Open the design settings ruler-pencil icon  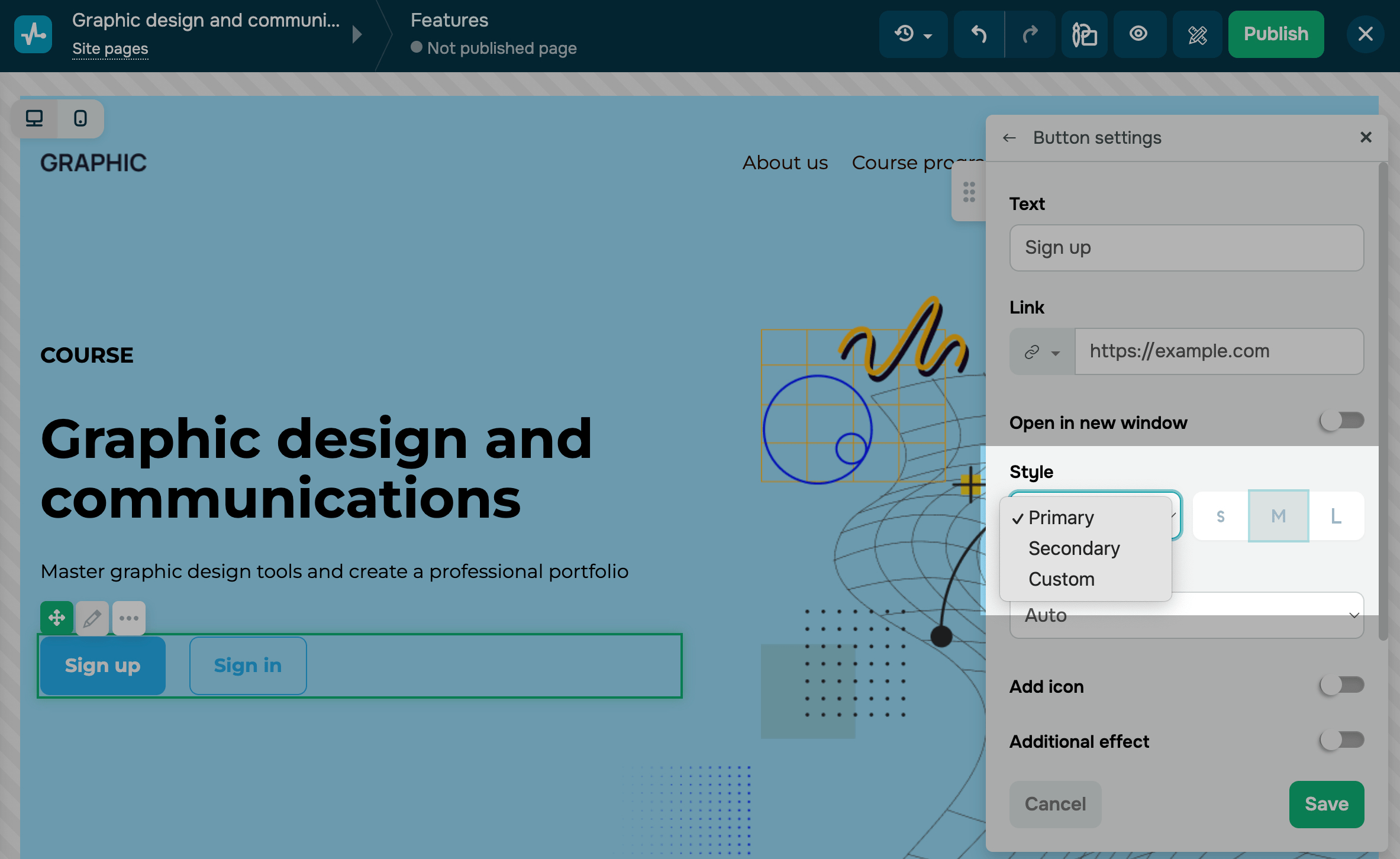click(x=1198, y=34)
